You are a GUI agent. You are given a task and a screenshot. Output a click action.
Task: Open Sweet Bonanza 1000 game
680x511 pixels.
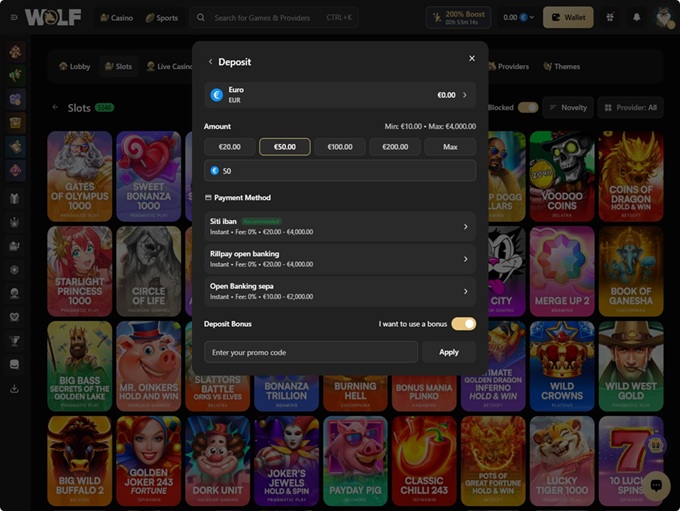[149, 177]
